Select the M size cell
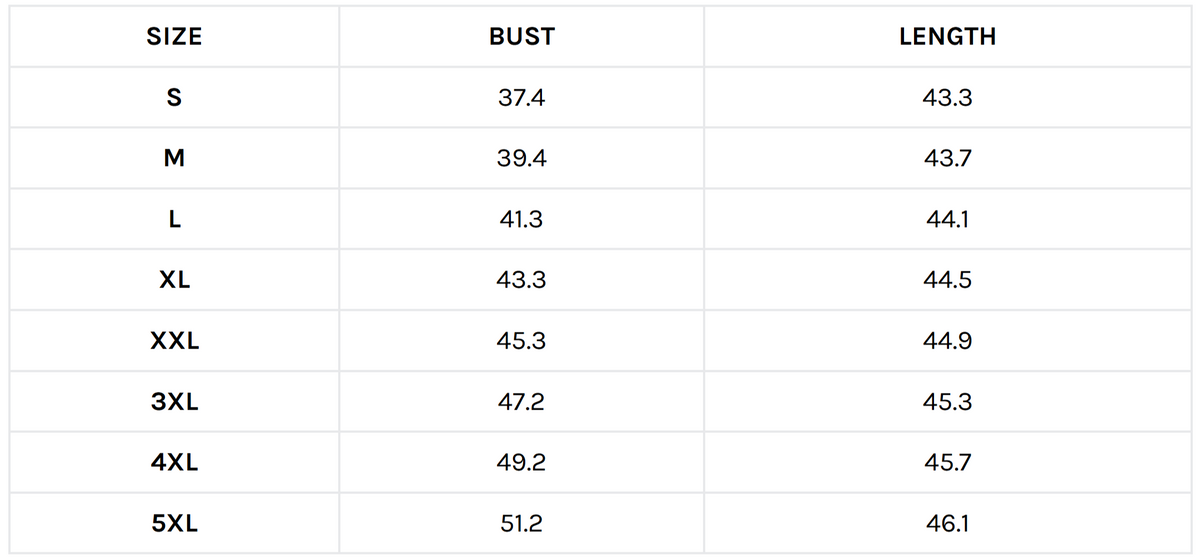The height and width of the screenshot is (559, 1200). point(174,159)
